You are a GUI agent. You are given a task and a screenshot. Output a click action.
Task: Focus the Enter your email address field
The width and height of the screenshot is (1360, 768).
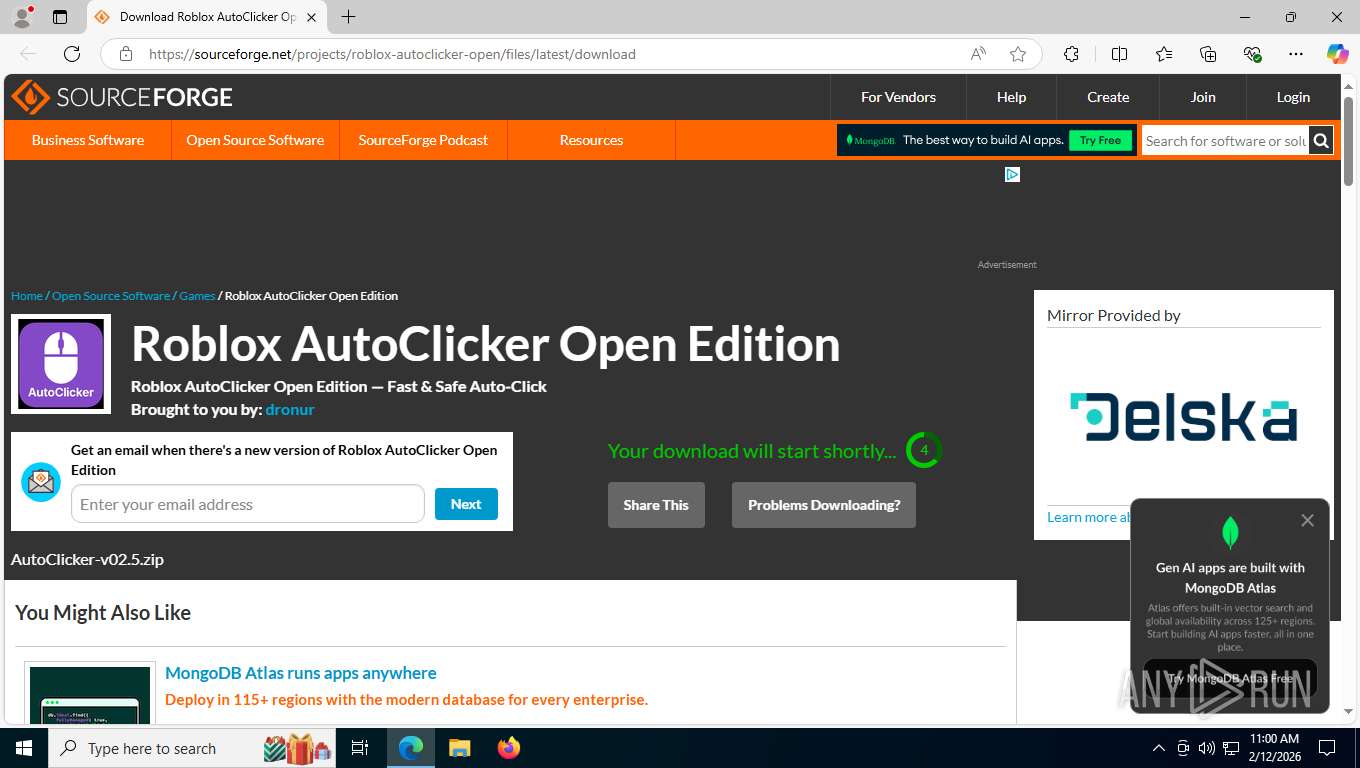pyautogui.click(x=248, y=504)
